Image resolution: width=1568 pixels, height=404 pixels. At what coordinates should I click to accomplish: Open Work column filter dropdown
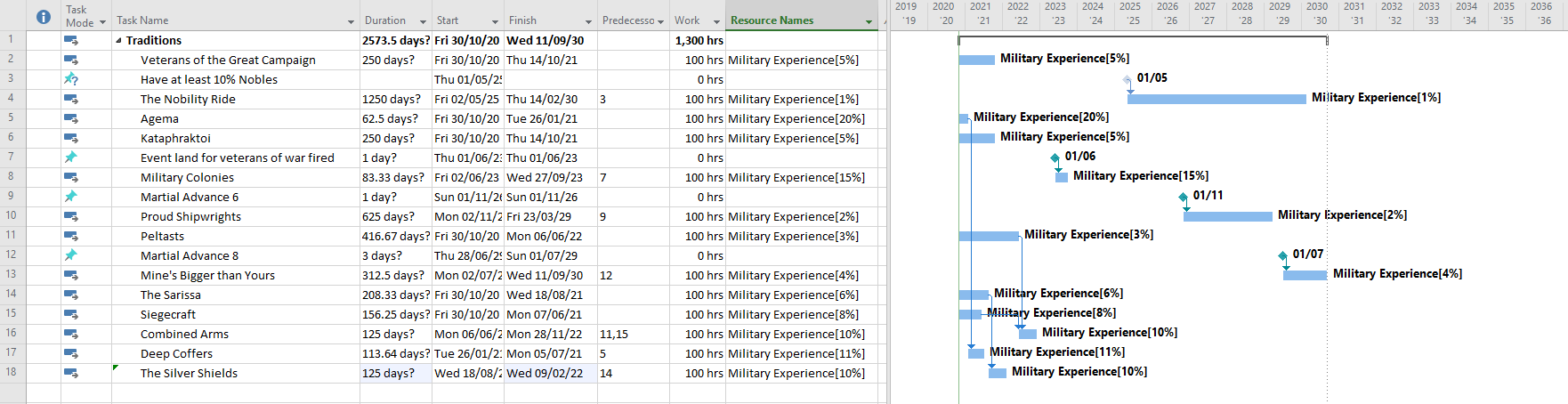pos(716,21)
